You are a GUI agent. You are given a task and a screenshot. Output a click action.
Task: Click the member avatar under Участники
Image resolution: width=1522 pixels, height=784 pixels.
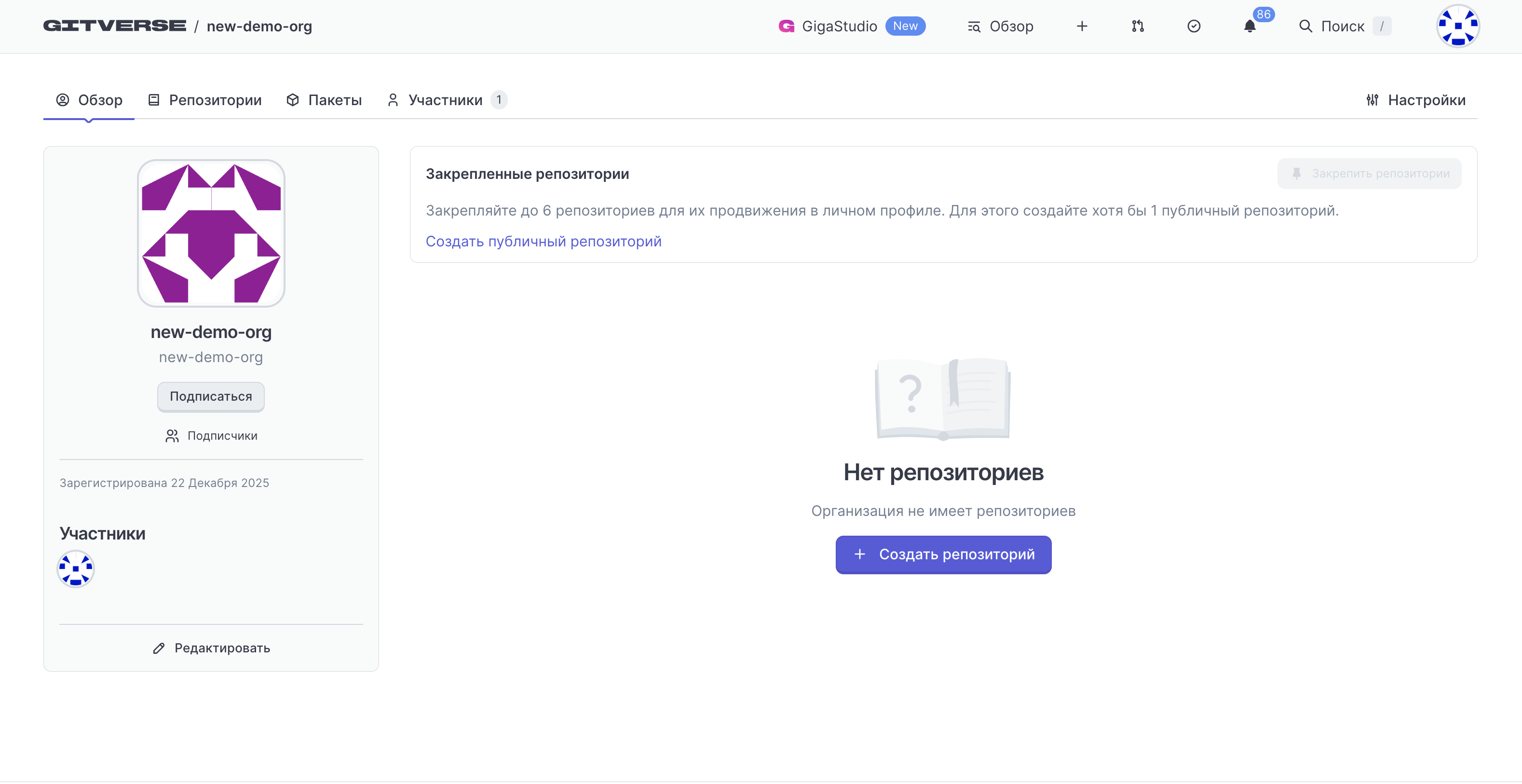coord(76,568)
